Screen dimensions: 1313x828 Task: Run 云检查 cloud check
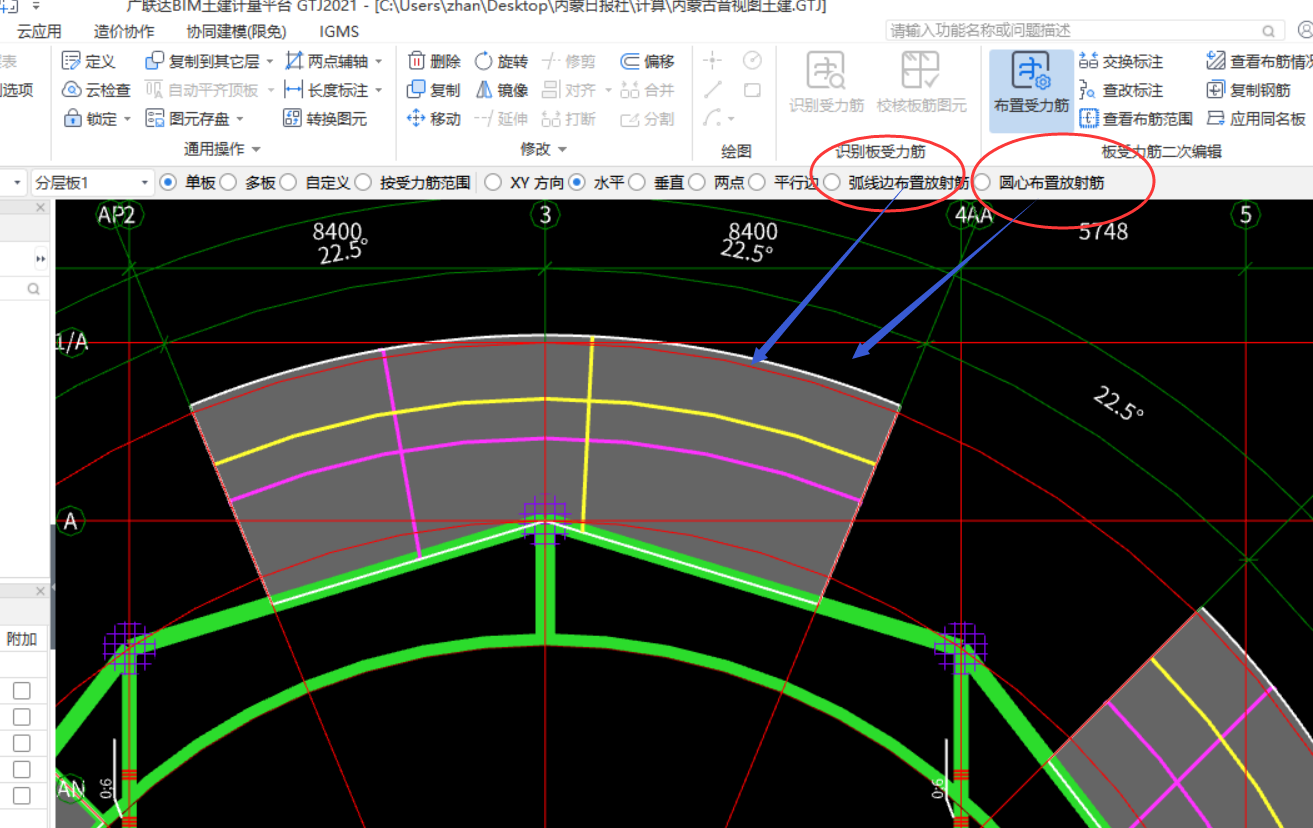pos(96,90)
